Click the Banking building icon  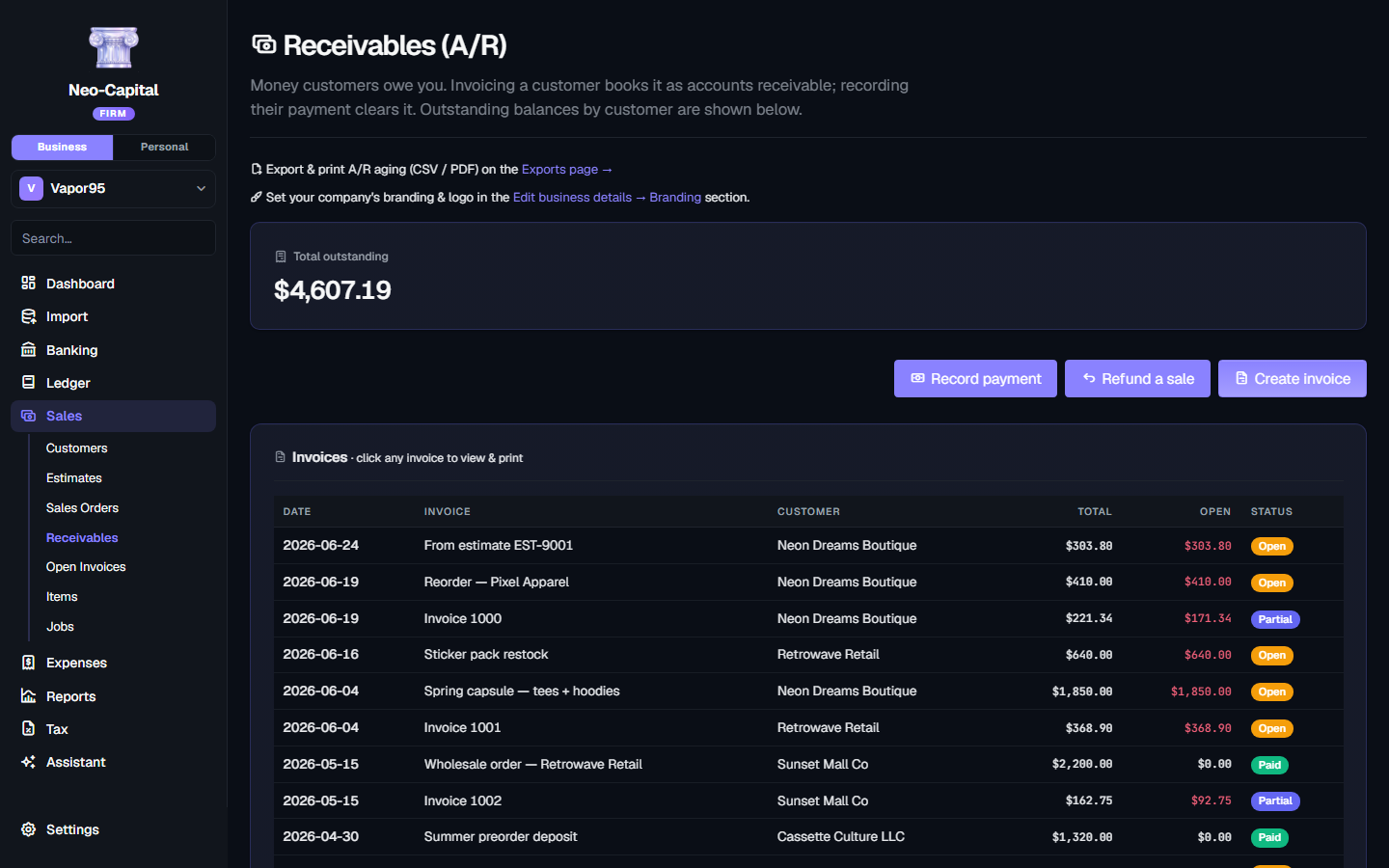coord(29,350)
